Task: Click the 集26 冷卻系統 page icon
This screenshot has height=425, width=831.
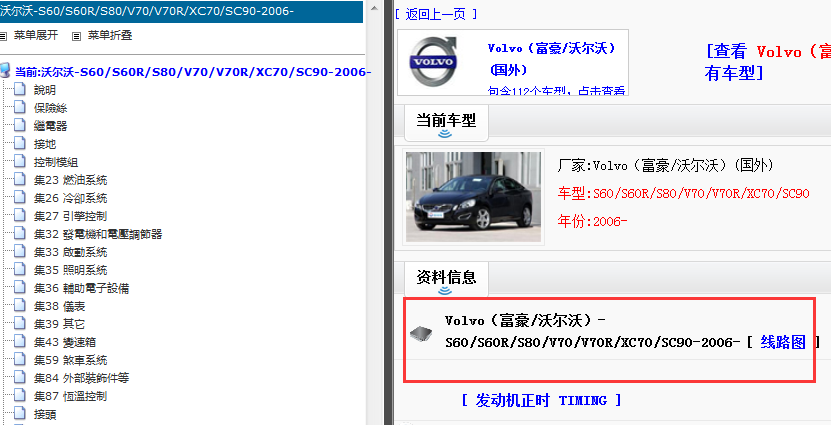Action: coord(20,197)
